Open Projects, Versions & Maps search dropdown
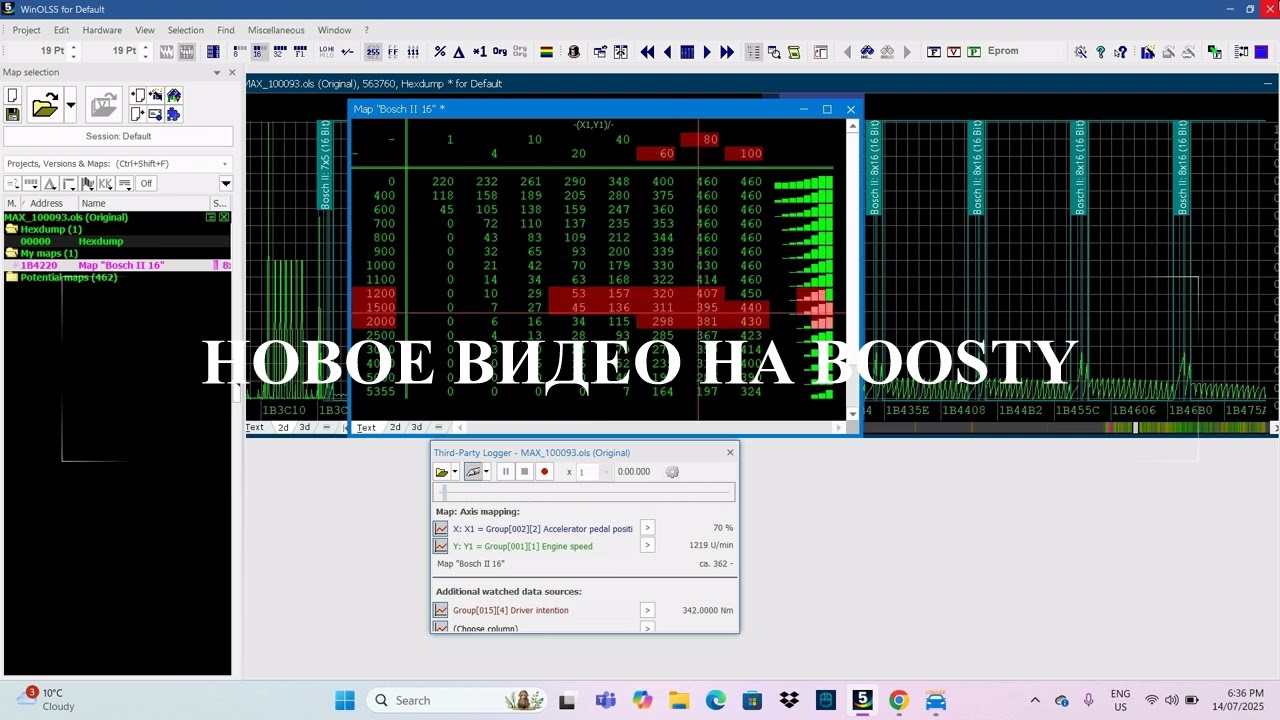Image resolution: width=1280 pixels, height=720 pixels. 225,164
